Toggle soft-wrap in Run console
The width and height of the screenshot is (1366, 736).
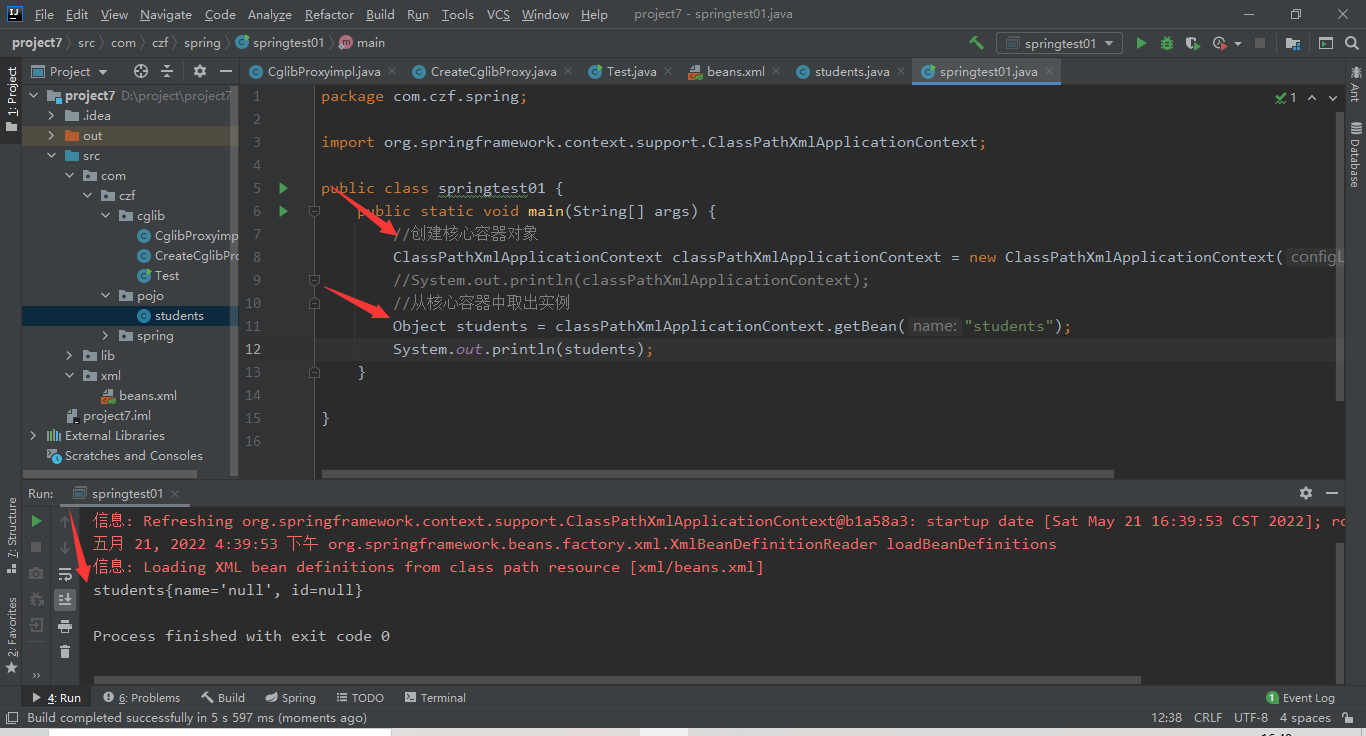(65, 574)
